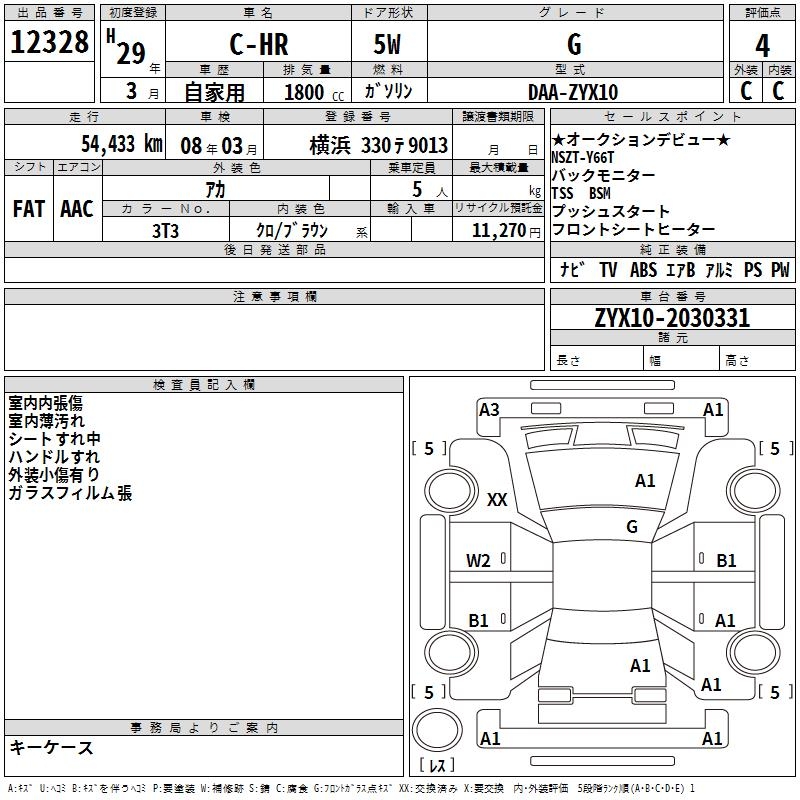Click the overall grade 4
This screenshot has width=800, height=800.
(762, 46)
